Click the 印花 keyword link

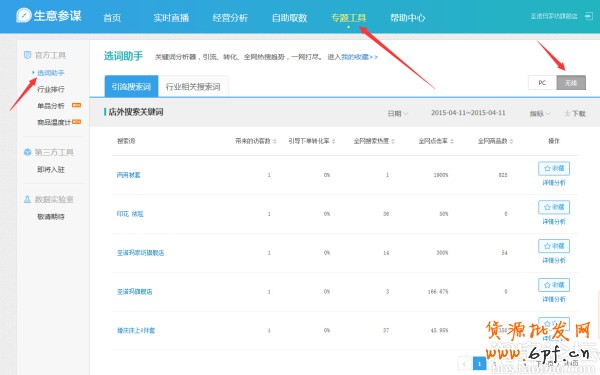coord(130,214)
